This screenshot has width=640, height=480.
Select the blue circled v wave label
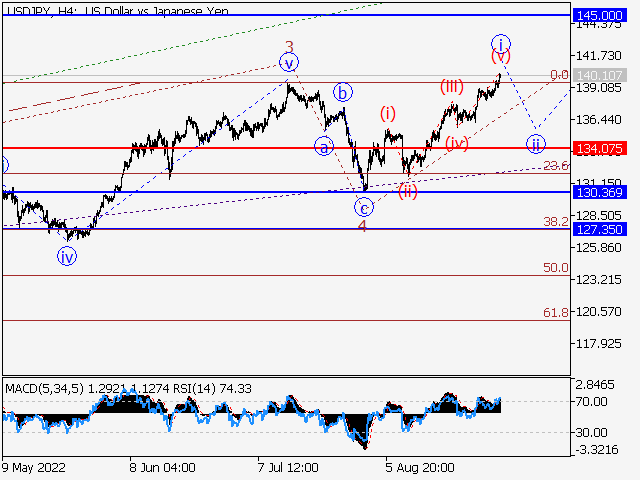click(289, 63)
